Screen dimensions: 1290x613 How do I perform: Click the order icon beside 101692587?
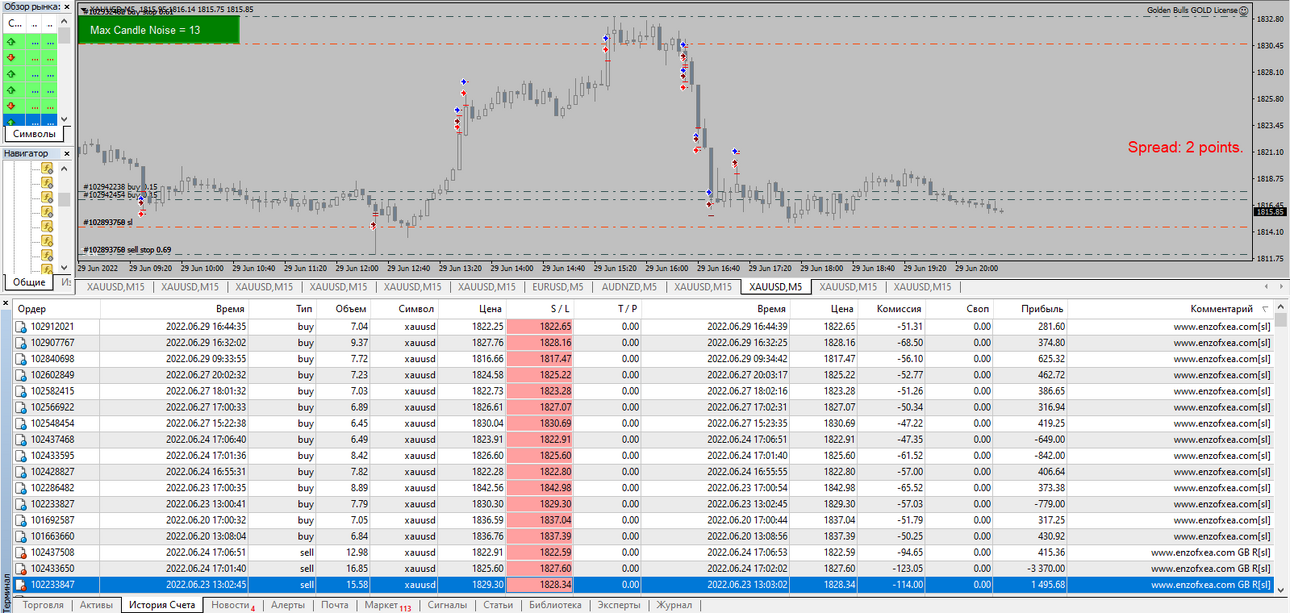pyautogui.click(x=21, y=520)
